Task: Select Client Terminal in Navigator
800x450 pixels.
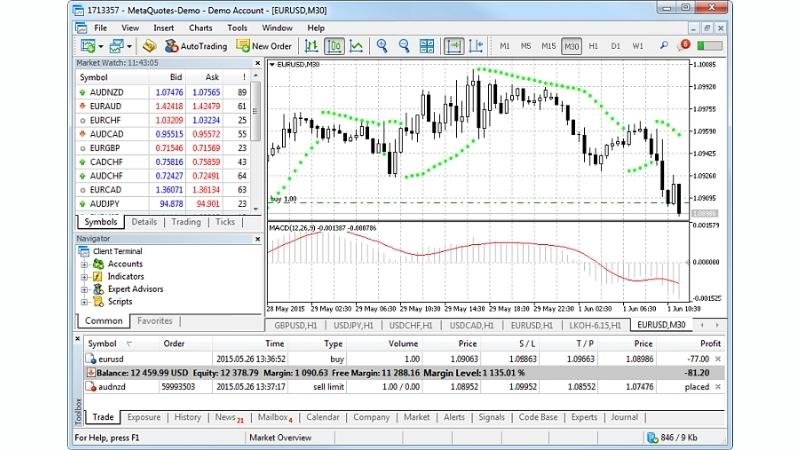Action: click(x=117, y=252)
